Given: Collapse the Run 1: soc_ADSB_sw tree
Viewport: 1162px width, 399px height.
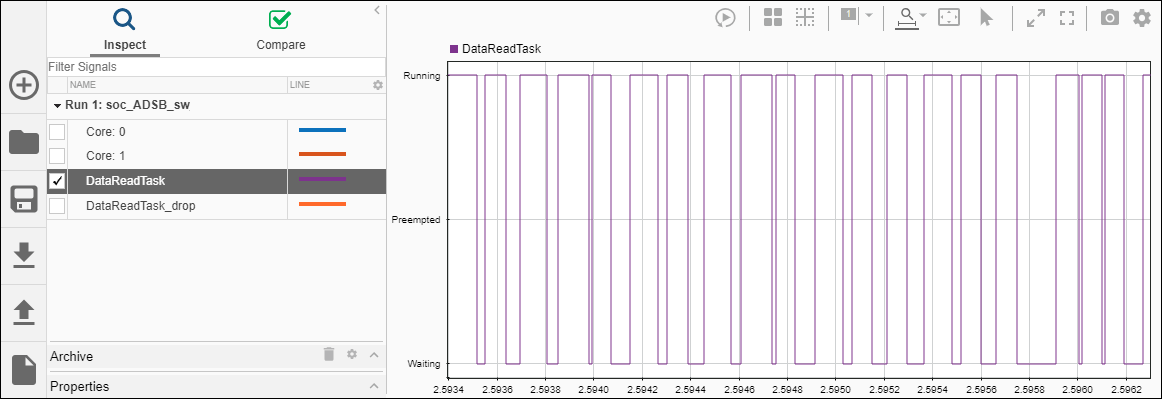Looking at the screenshot, I should [x=57, y=106].
